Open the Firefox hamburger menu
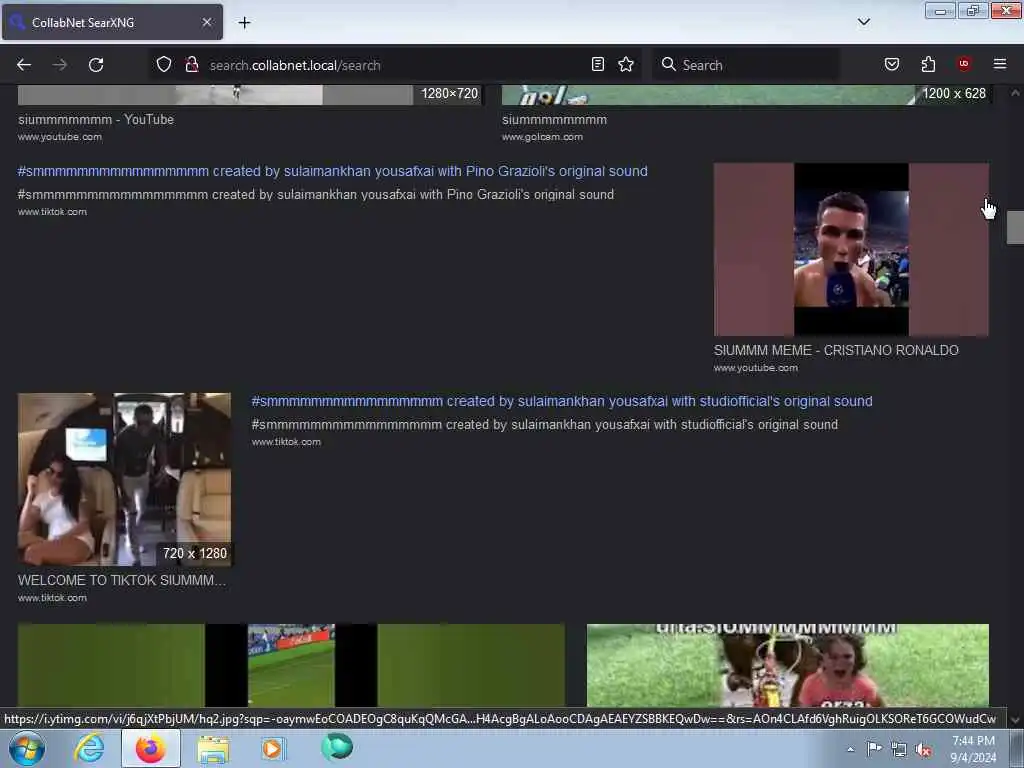The height and width of the screenshot is (768, 1024). pyautogui.click(x=999, y=64)
